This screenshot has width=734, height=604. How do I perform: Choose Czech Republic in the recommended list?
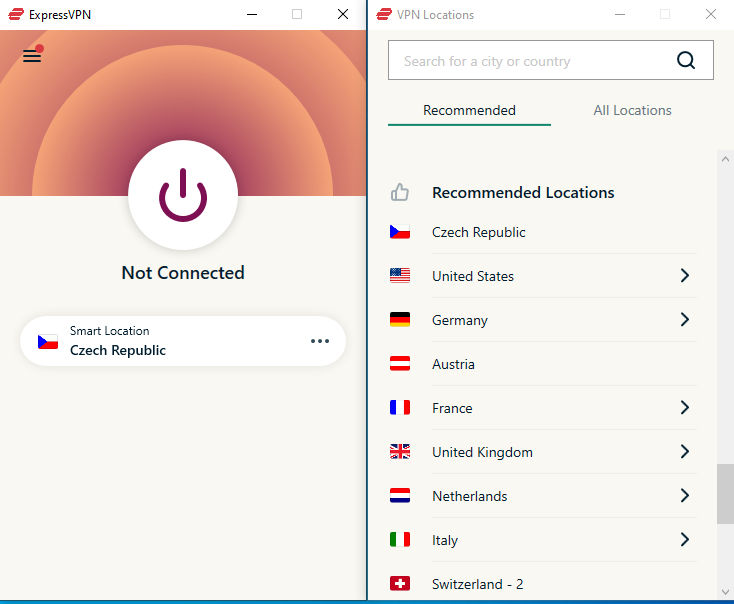[x=478, y=232]
